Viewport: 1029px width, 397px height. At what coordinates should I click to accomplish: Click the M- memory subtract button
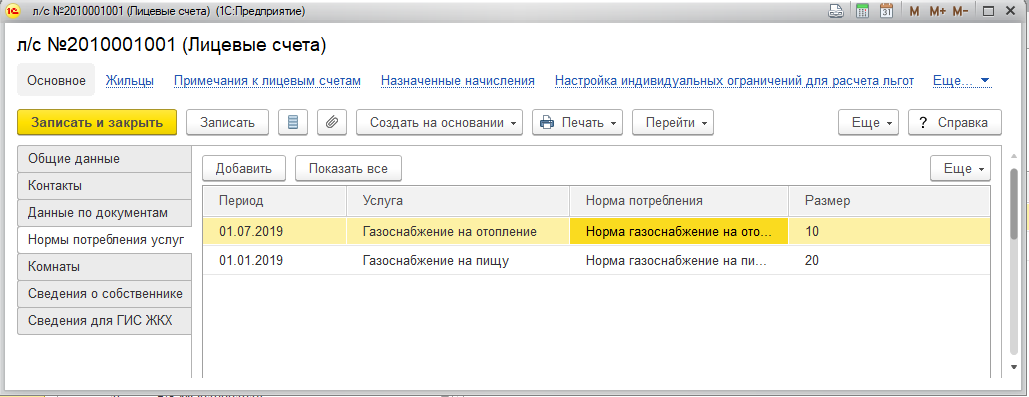(961, 11)
